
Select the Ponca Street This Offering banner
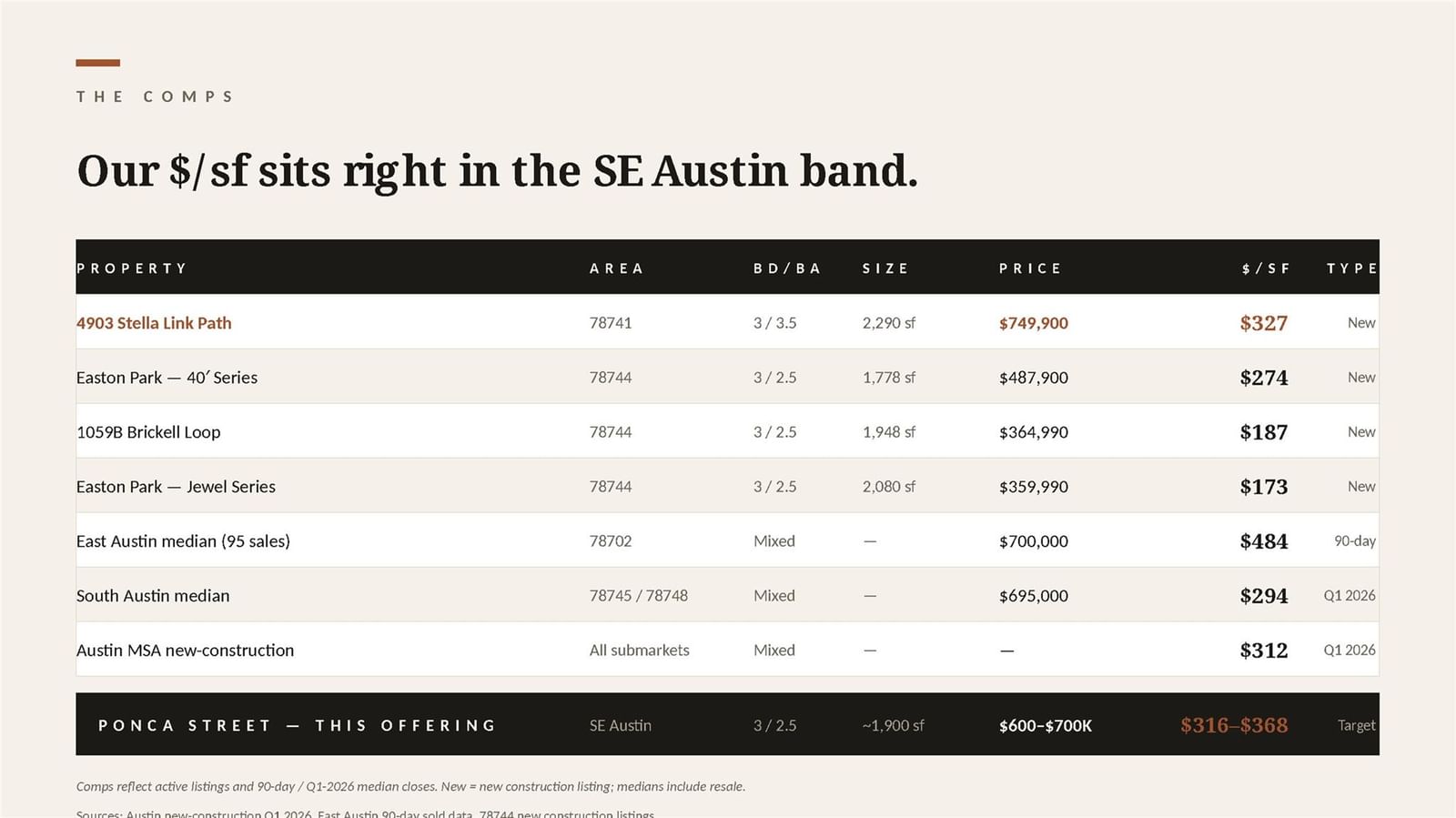727,724
